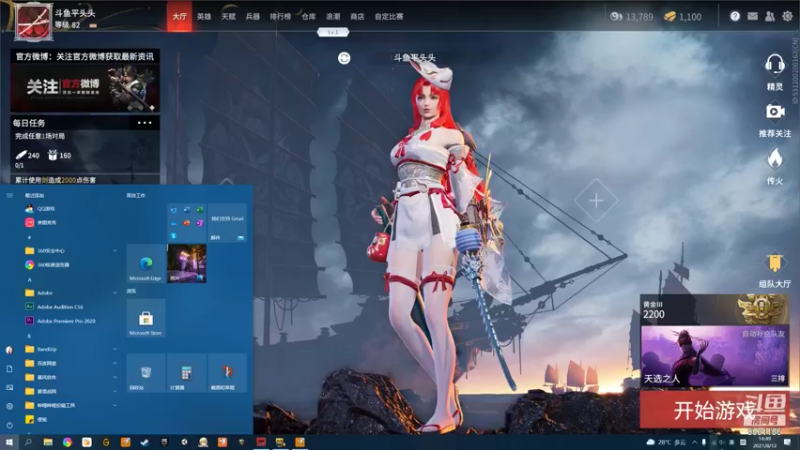Switch to the 英雄 heroes tab
The width and height of the screenshot is (800, 450).
204,16
